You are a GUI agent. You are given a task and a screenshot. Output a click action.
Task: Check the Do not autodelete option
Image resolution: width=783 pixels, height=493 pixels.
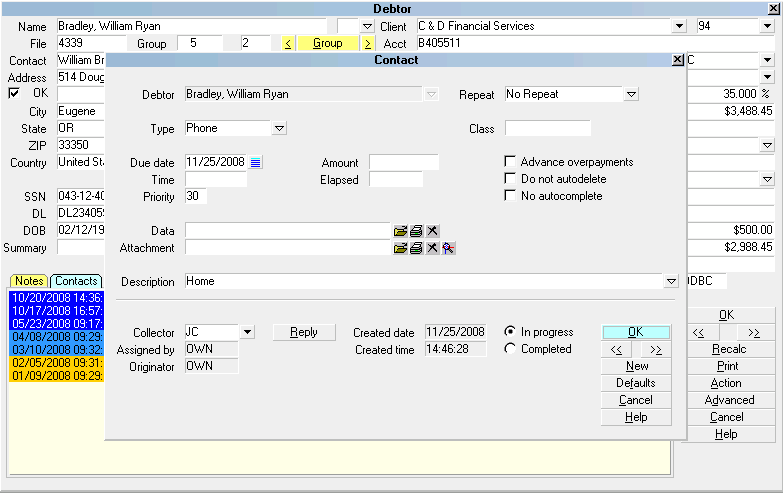[x=511, y=179]
